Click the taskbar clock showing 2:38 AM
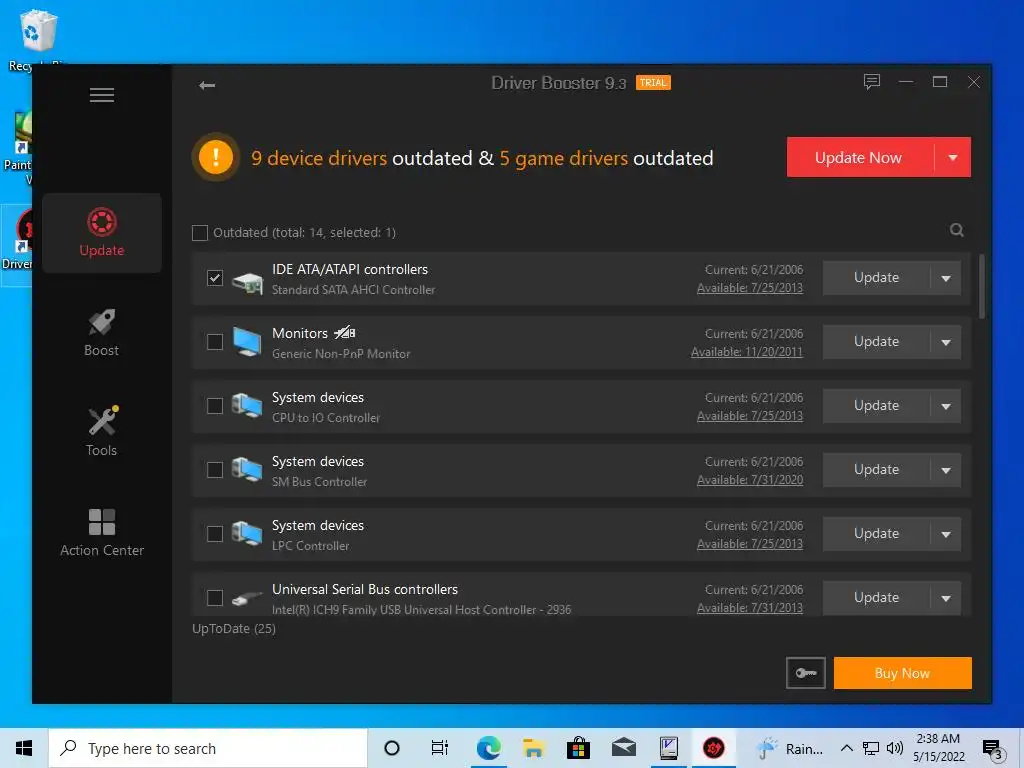Image resolution: width=1024 pixels, height=768 pixels. point(938,748)
